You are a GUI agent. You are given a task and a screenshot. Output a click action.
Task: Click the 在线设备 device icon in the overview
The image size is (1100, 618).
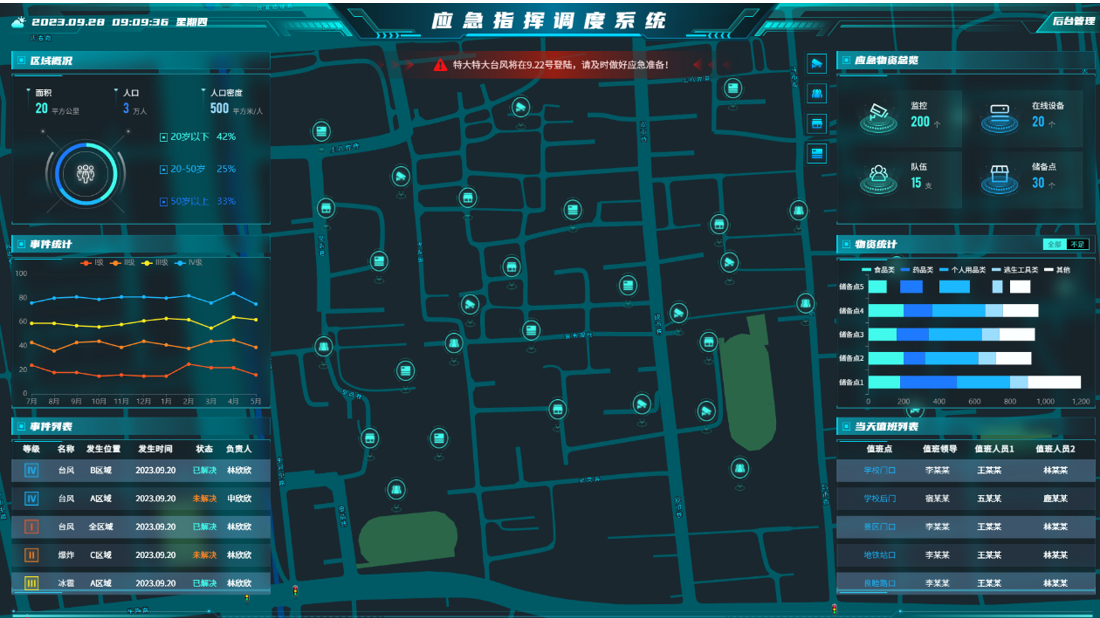[x=1000, y=117]
